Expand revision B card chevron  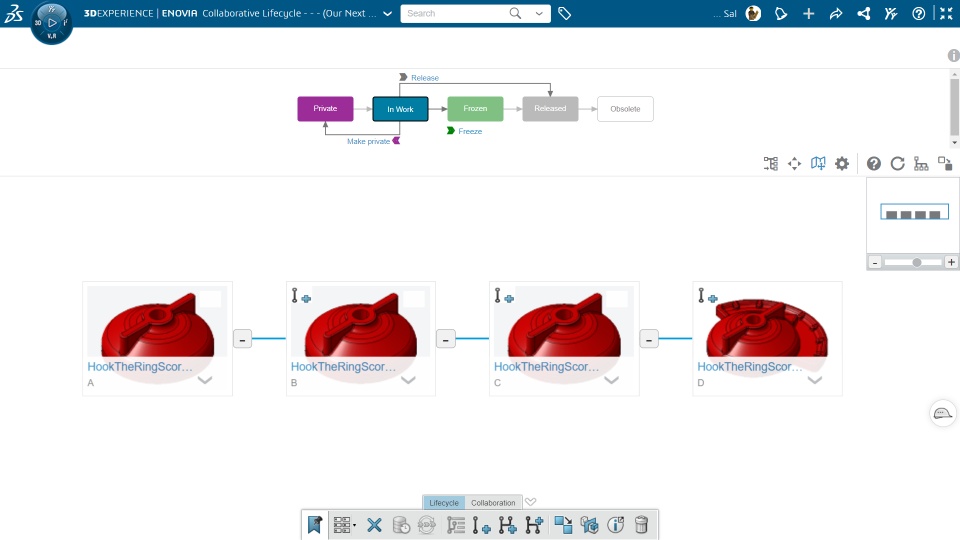(x=408, y=380)
